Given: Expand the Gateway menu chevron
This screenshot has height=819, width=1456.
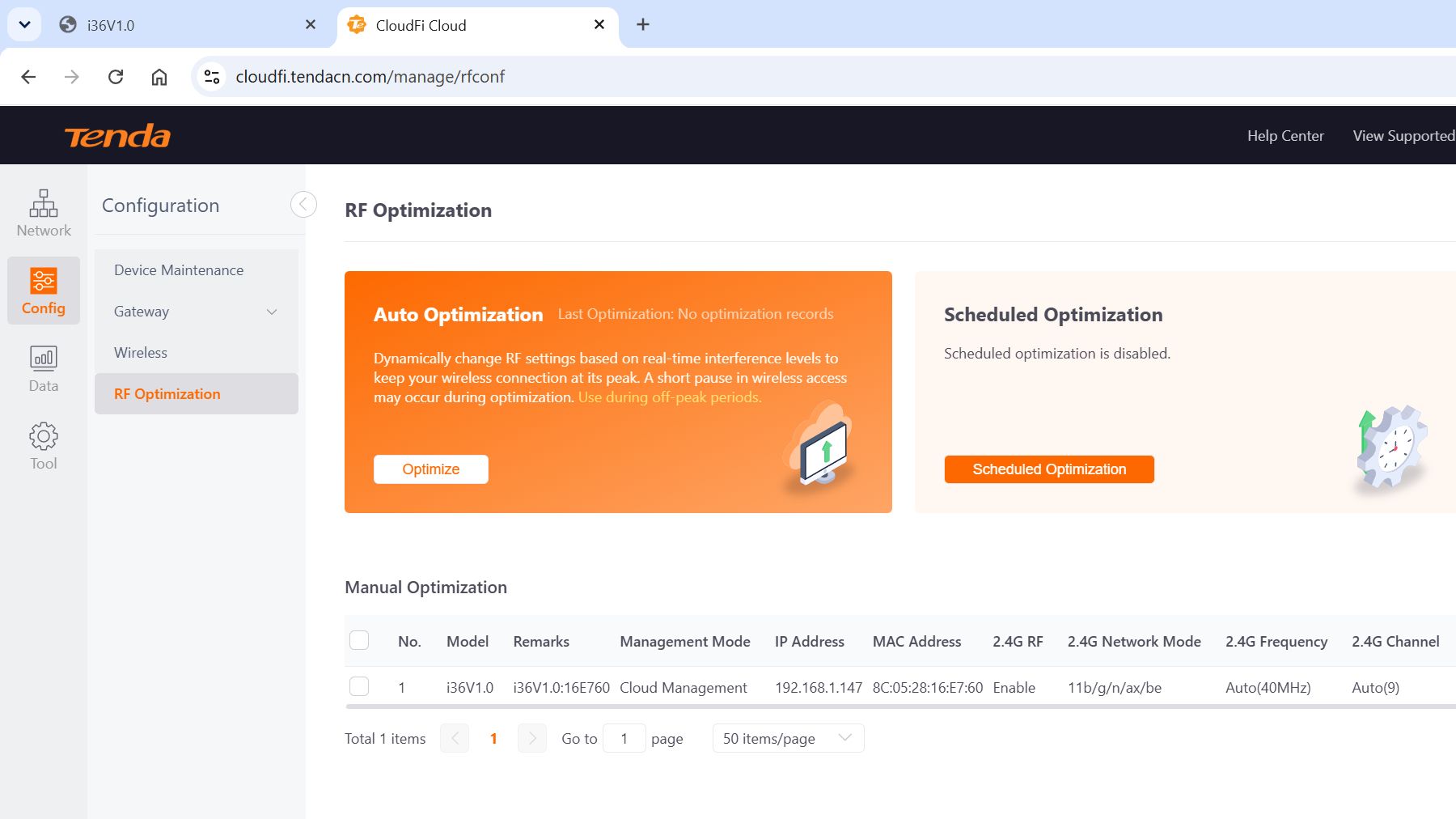Looking at the screenshot, I should coord(272,312).
